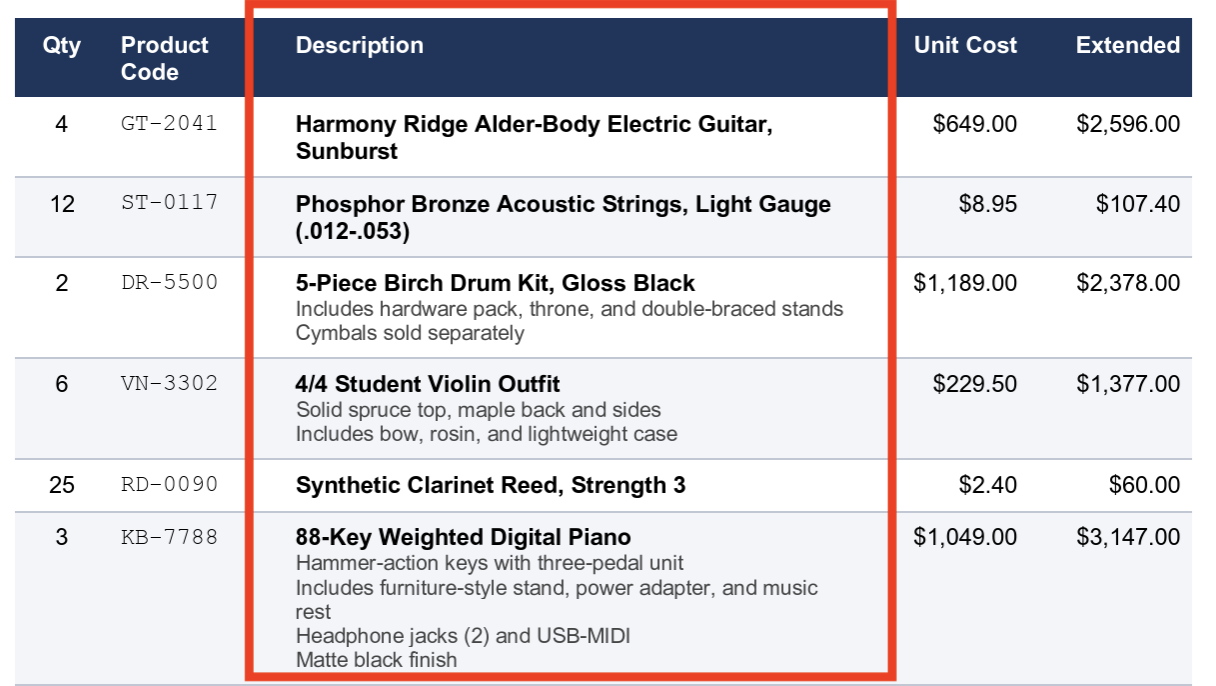Select the $3,147.00 extended amount
1216x686 pixels.
click(1128, 537)
